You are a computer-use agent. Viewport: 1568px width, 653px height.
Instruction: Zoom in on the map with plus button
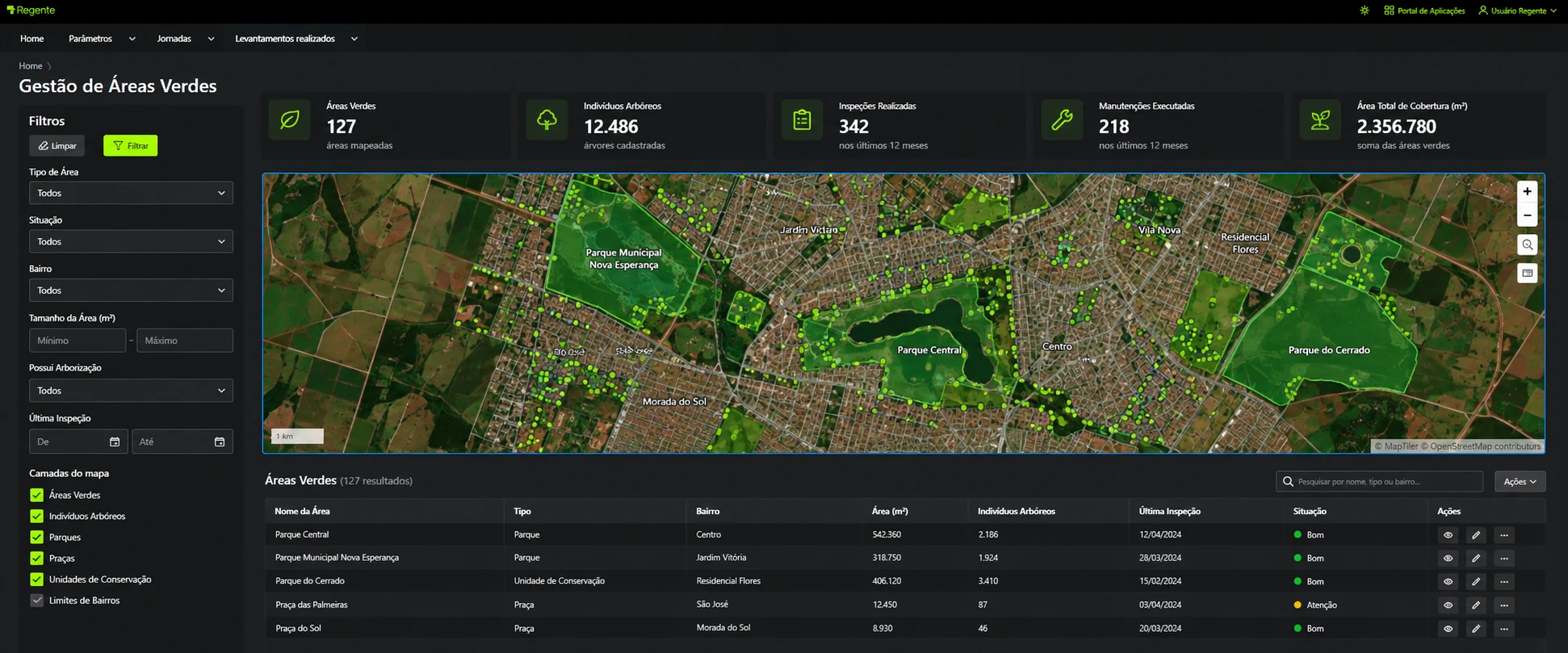[x=1527, y=191]
